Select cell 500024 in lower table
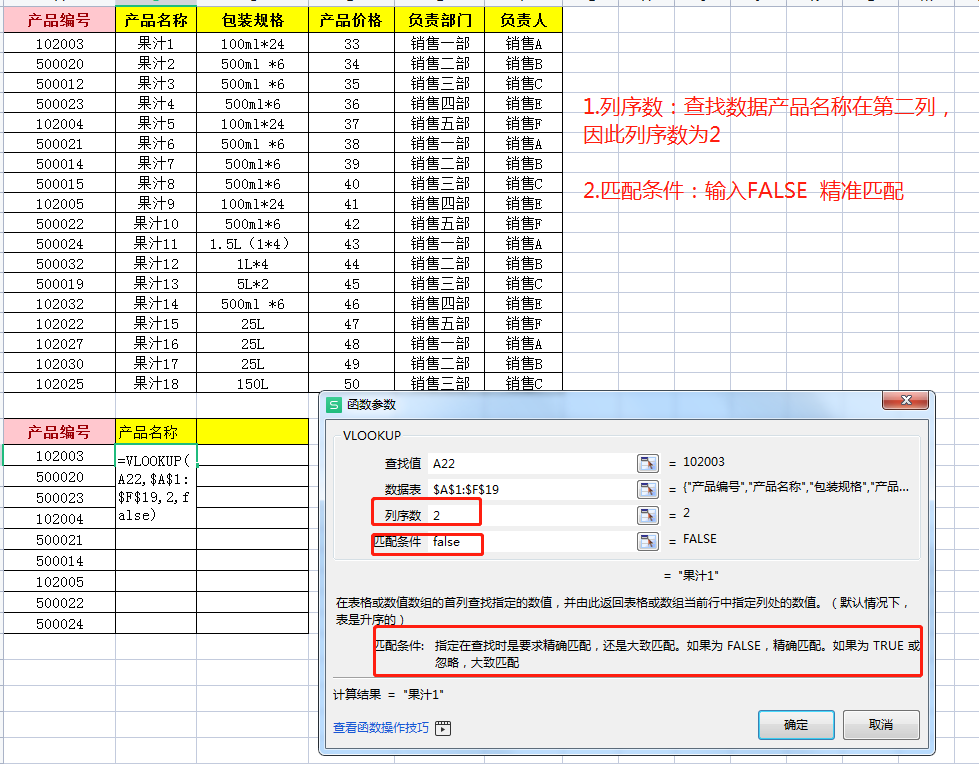Screen dimensions: 979x764 [x=59, y=624]
